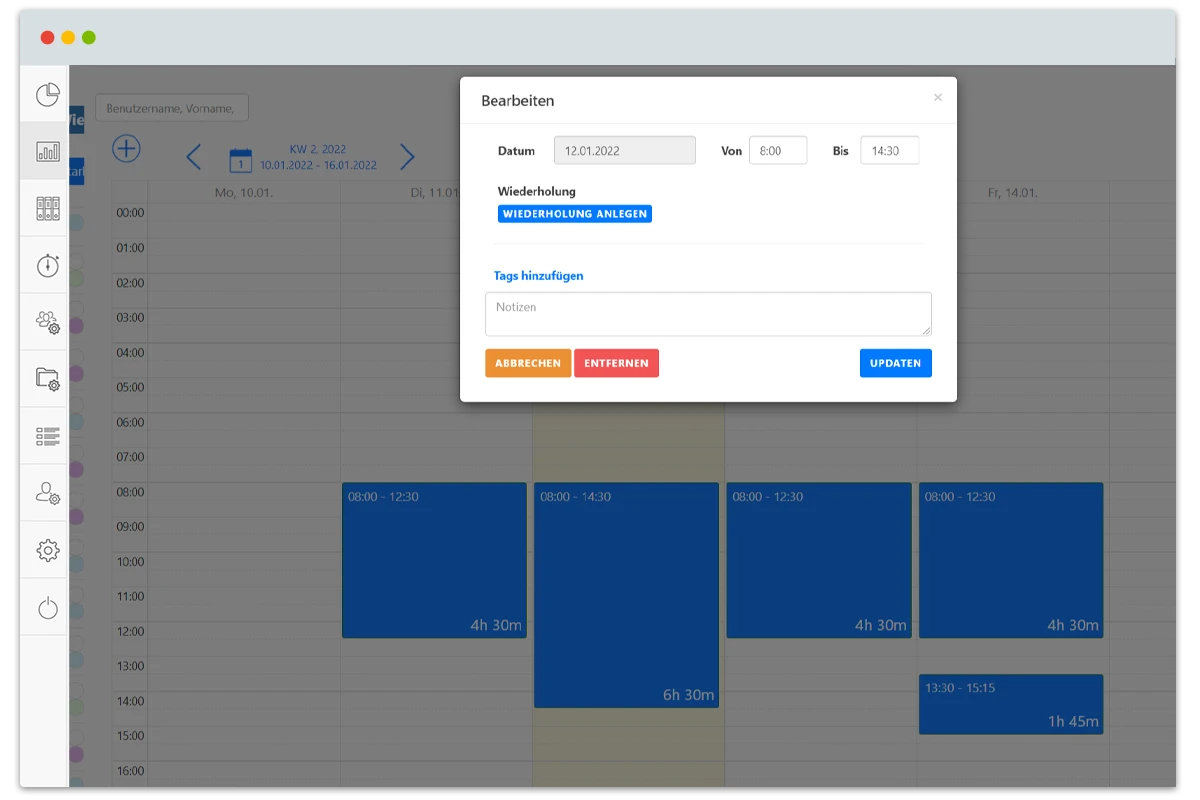Screen dimensions: 1200x800
Task: Click the Tags hinzufügen link
Action: (x=538, y=276)
